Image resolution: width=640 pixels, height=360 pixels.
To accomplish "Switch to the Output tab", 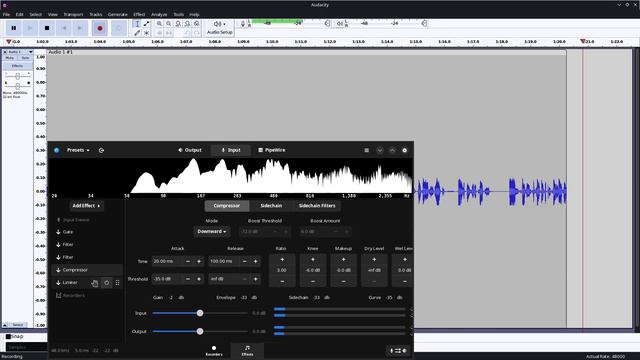I will click(190, 150).
